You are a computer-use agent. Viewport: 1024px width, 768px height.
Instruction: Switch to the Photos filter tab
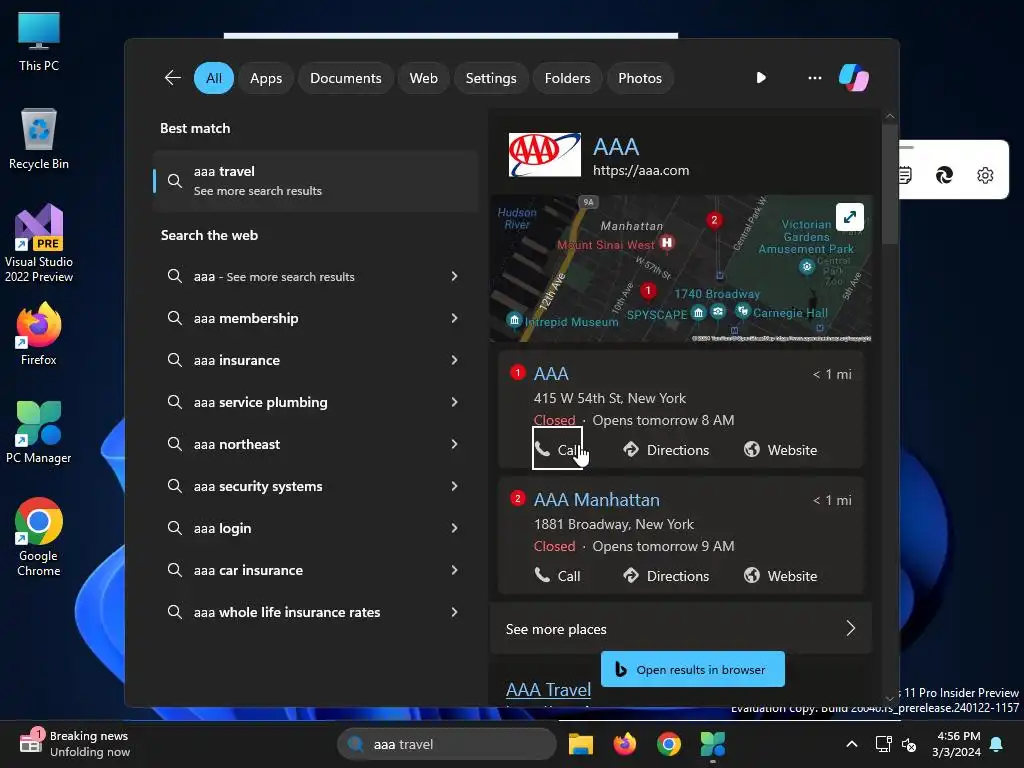click(x=639, y=78)
